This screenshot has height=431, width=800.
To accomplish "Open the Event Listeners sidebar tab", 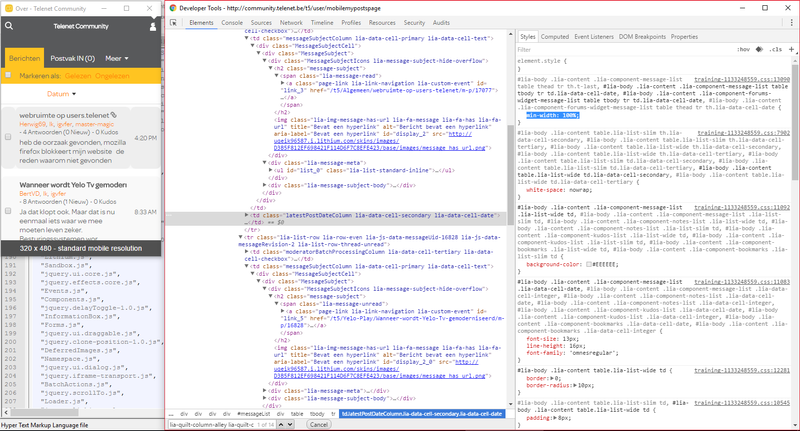I will pyautogui.click(x=594, y=37).
